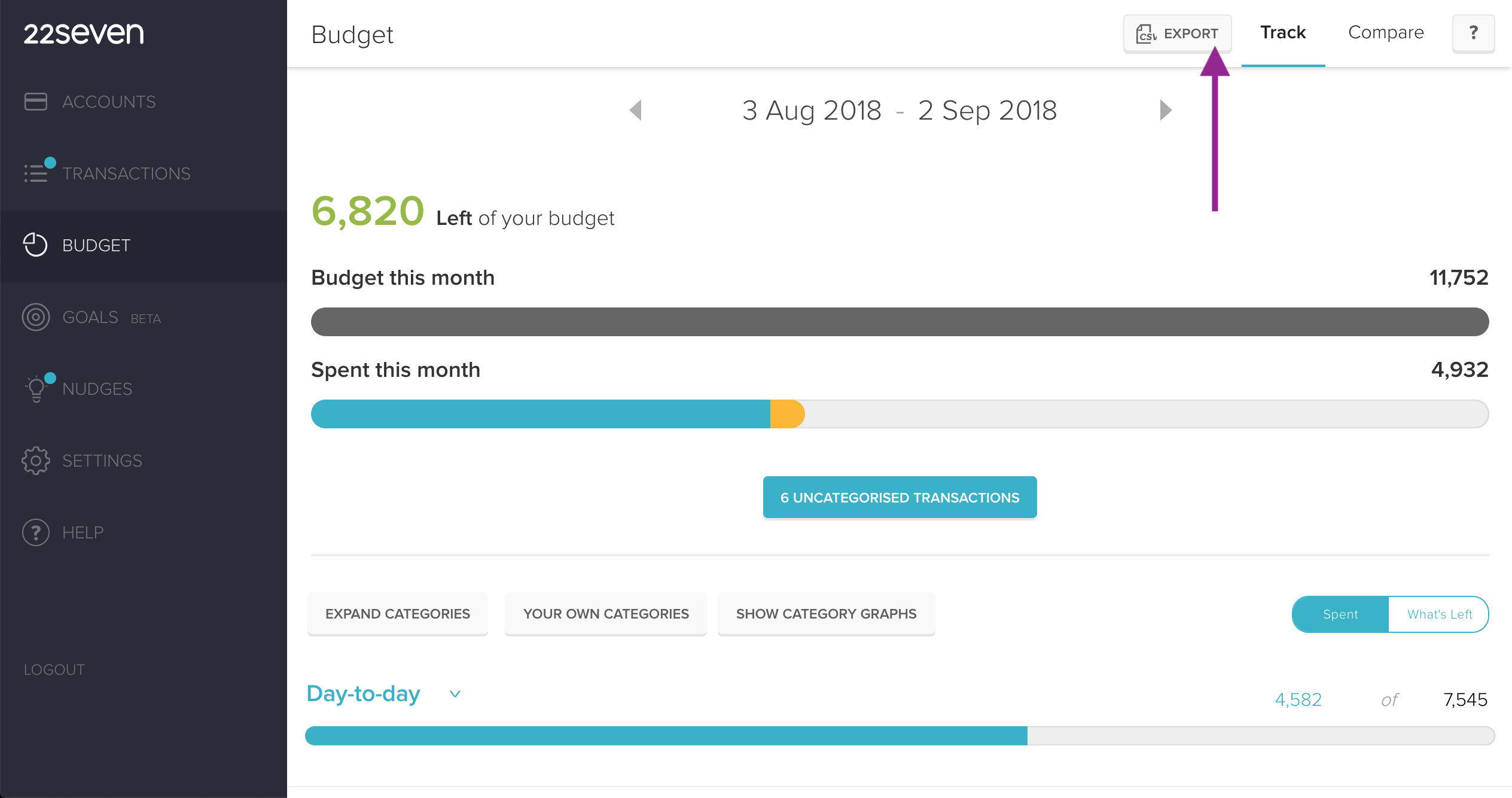
Task: Click the '11,752' budget value
Action: click(1459, 278)
